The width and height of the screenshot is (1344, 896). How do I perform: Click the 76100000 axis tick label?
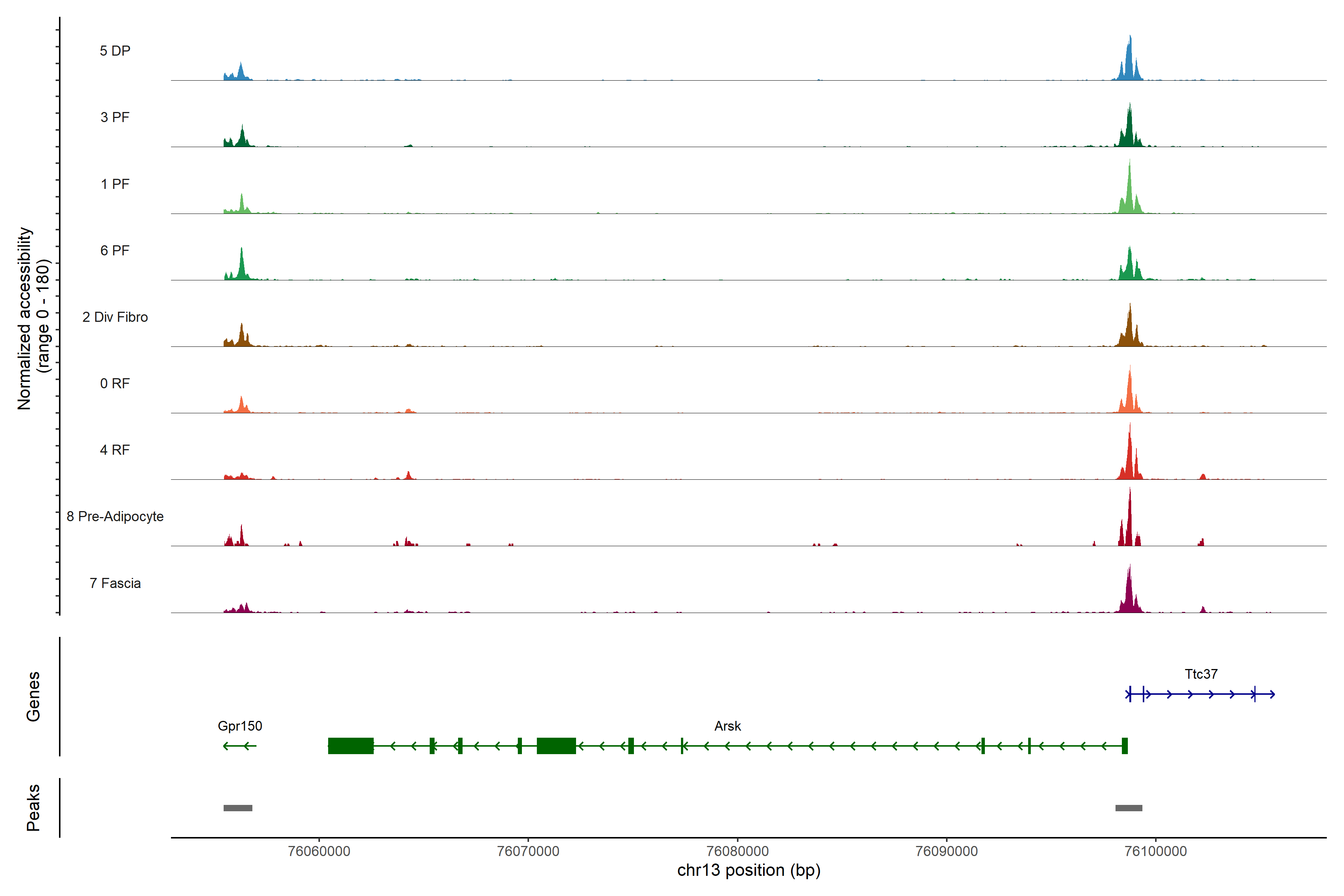pyautogui.click(x=1155, y=851)
